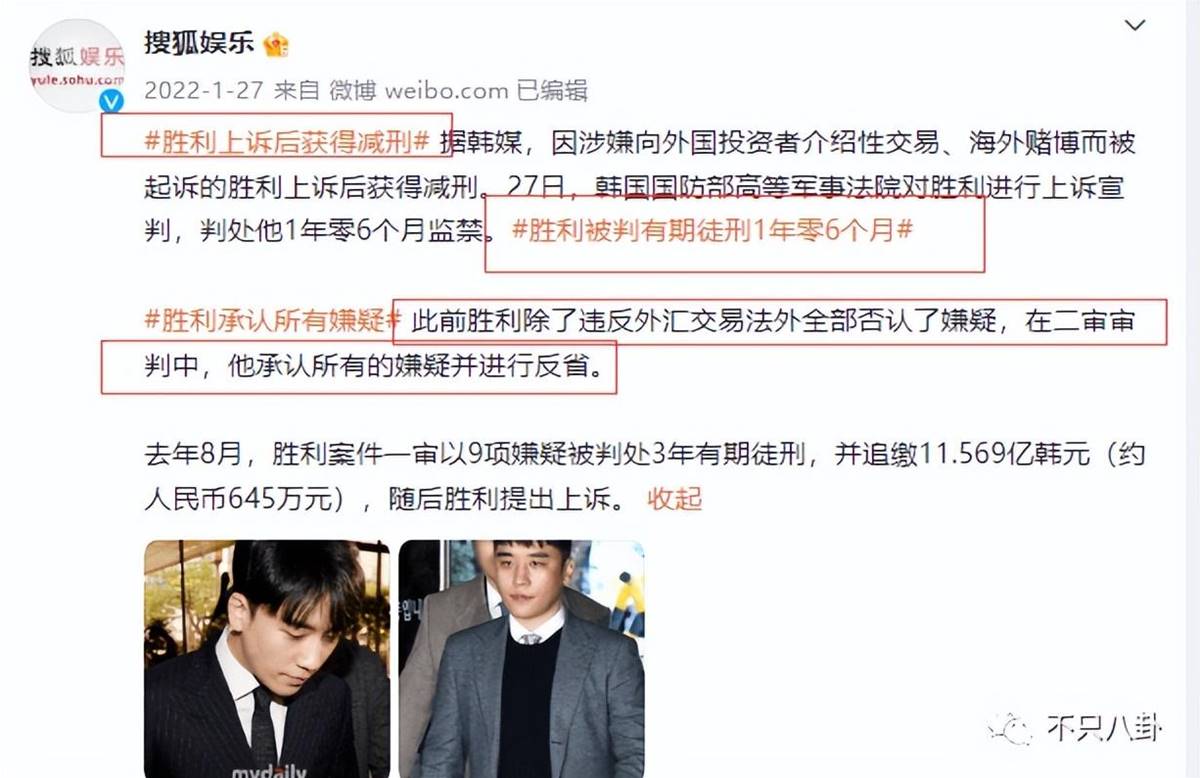This screenshot has height=778, width=1200.
Task: Select paragraph starting with 去年8月
Action: 644,476
